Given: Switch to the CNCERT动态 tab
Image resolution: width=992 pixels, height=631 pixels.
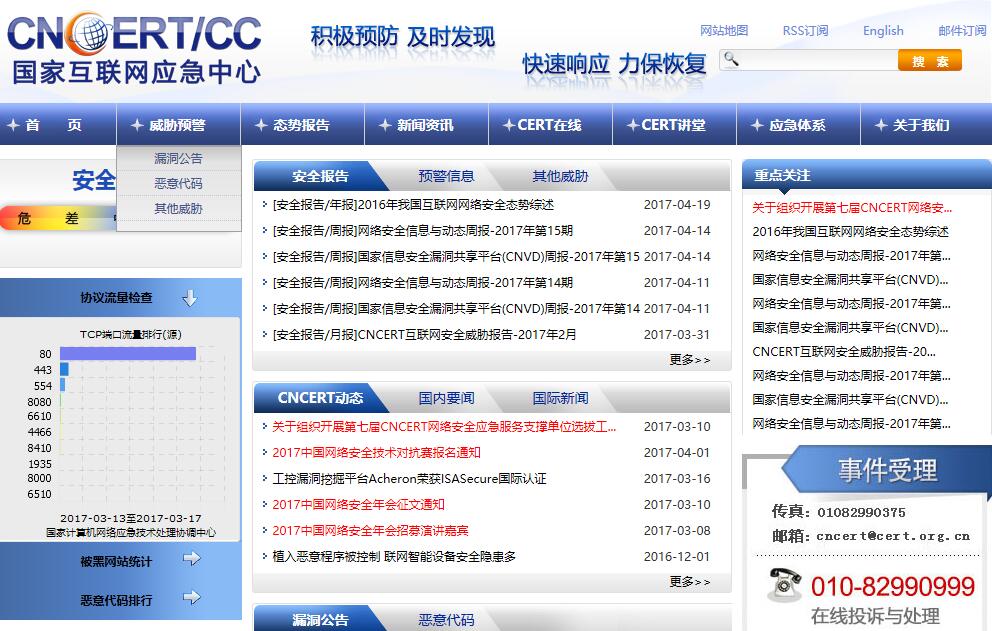Looking at the screenshot, I should [320, 398].
